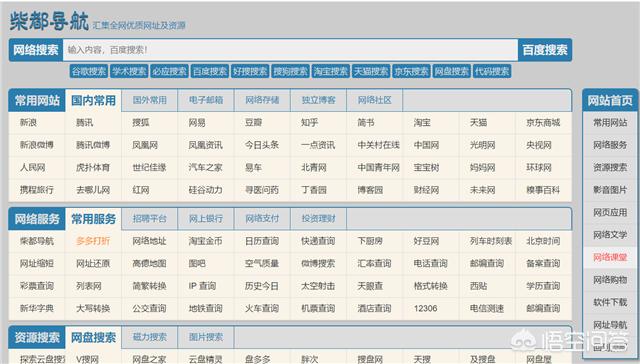
Task: Open the 地铁查询 link
Action: (x=205, y=308)
